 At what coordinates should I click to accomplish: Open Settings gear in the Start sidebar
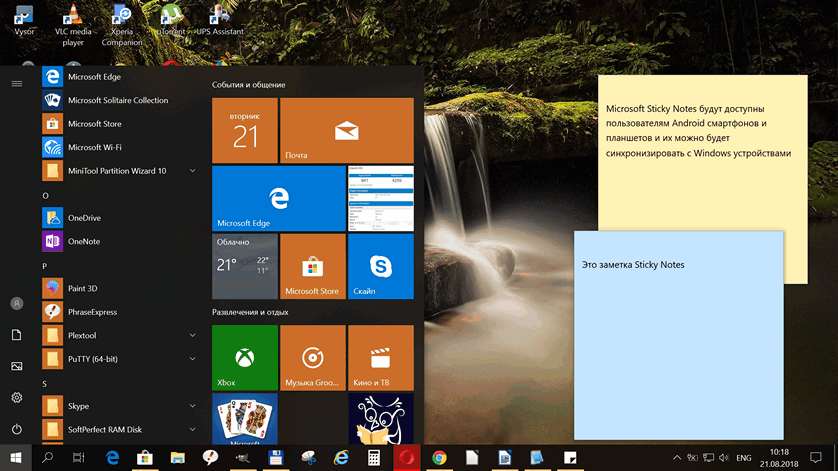pyautogui.click(x=17, y=398)
